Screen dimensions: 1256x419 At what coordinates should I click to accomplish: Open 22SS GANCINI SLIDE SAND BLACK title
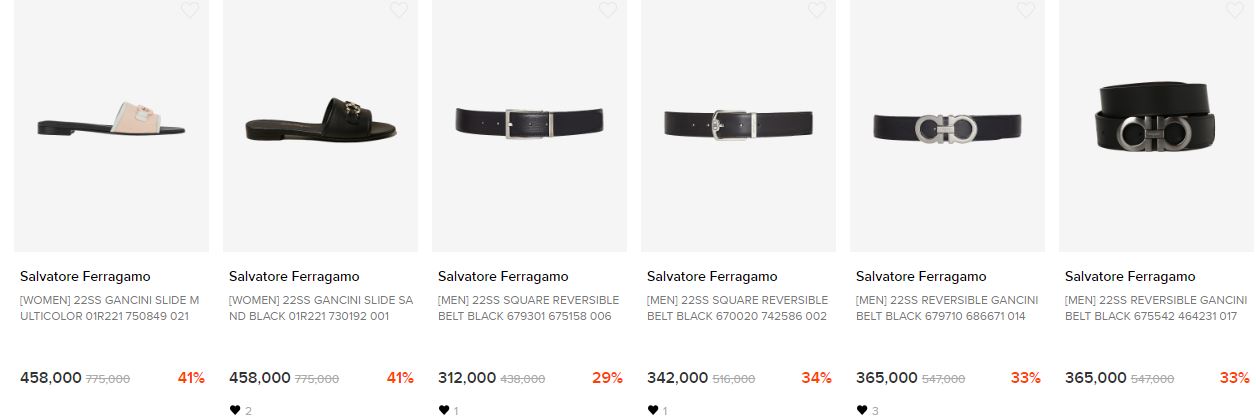point(320,308)
